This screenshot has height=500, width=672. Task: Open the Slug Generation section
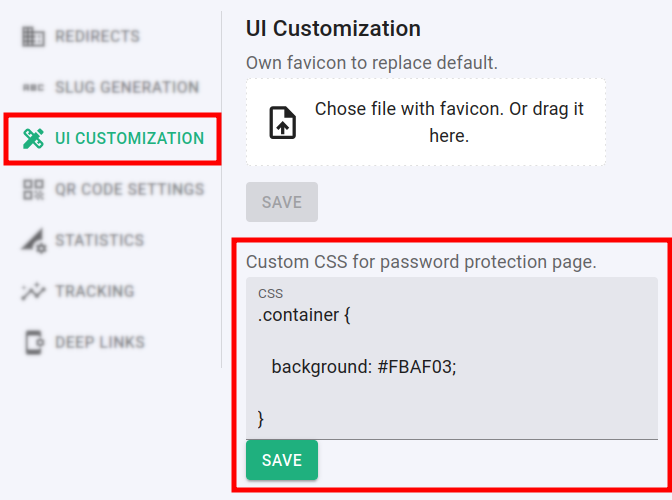tap(126, 88)
